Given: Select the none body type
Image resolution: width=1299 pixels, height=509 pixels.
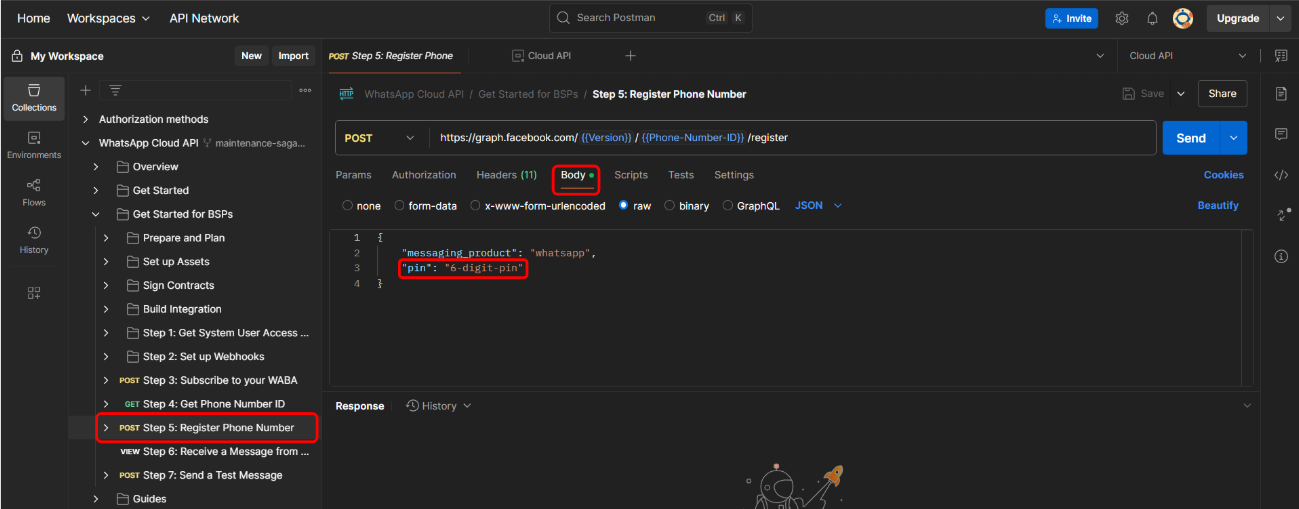Looking at the screenshot, I should coord(348,206).
